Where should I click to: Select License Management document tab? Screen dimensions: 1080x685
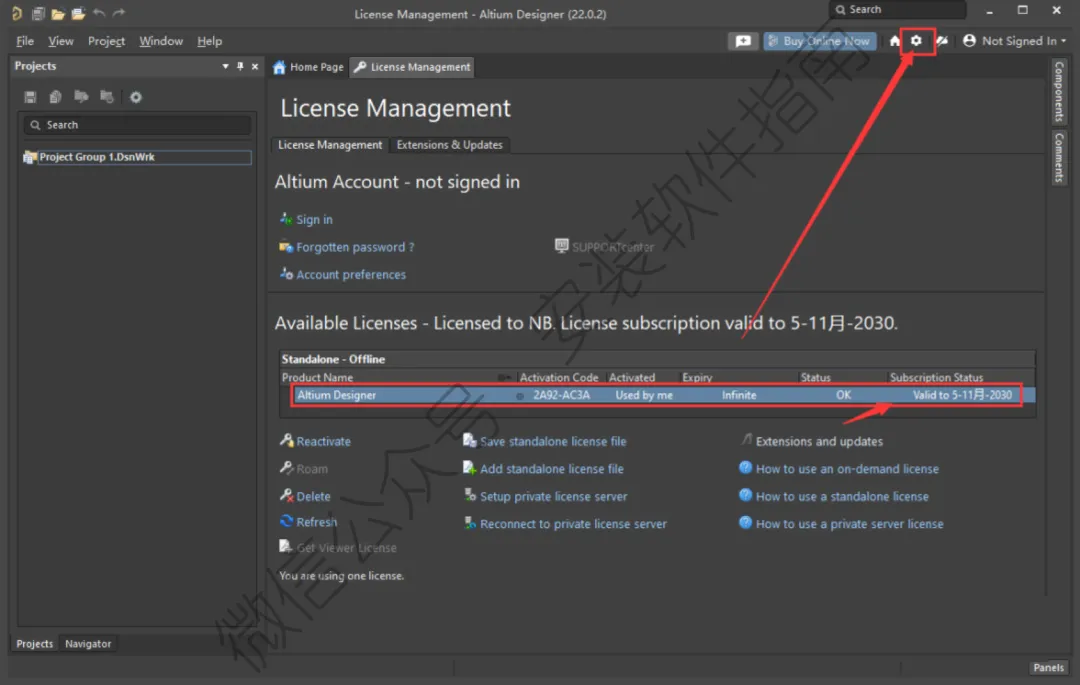click(412, 67)
